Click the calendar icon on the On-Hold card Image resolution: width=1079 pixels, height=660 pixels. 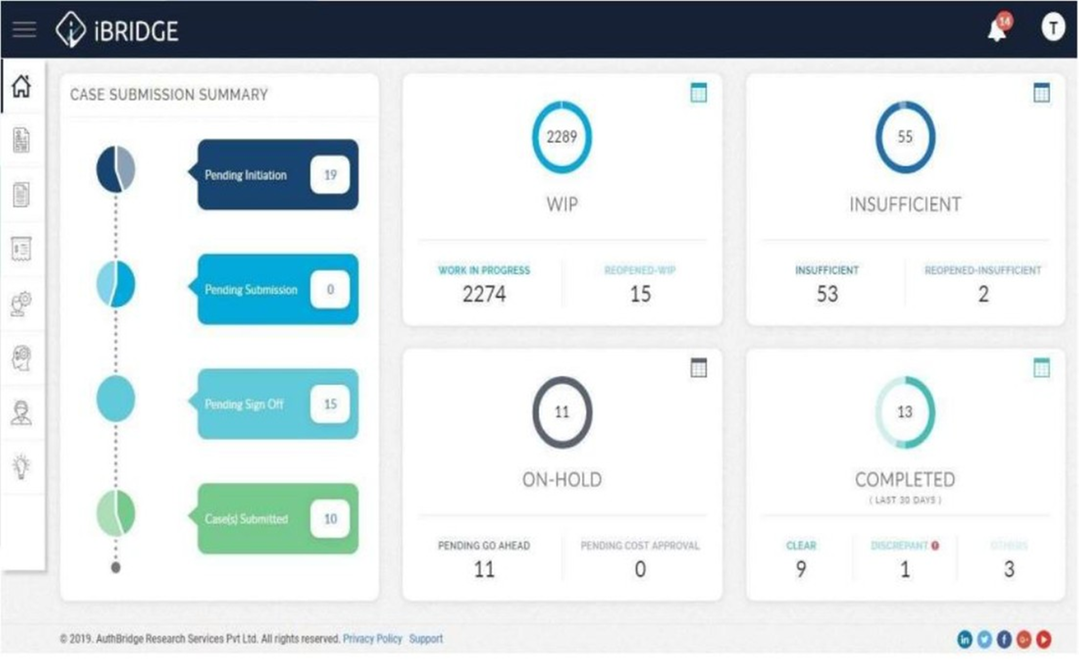click(x=699, y=367)
